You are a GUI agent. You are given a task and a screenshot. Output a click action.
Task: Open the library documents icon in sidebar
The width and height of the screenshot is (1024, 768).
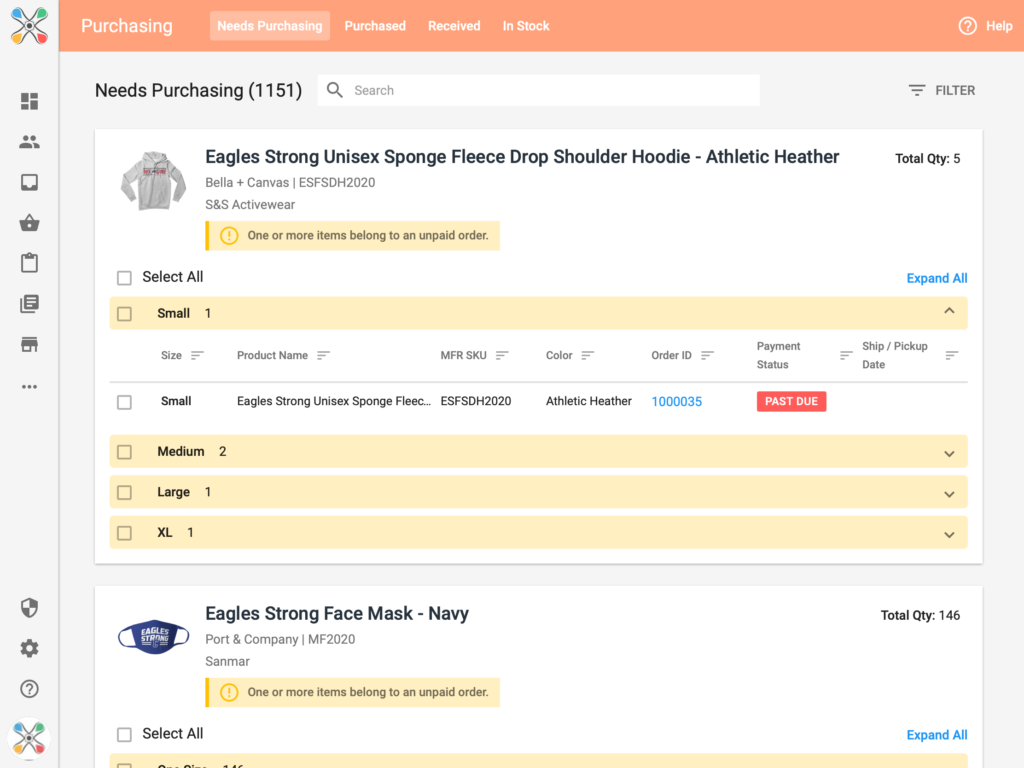coord(29,304)
